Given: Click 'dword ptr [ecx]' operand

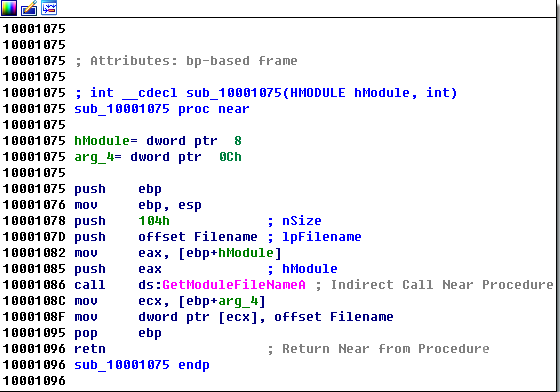Looking at the screenshot, I should pyautogui.click(x=198, y=317).
